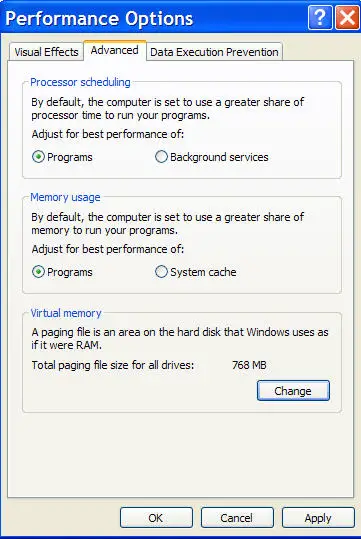
Task: Click the Total paging file size label
Action: 113,365
